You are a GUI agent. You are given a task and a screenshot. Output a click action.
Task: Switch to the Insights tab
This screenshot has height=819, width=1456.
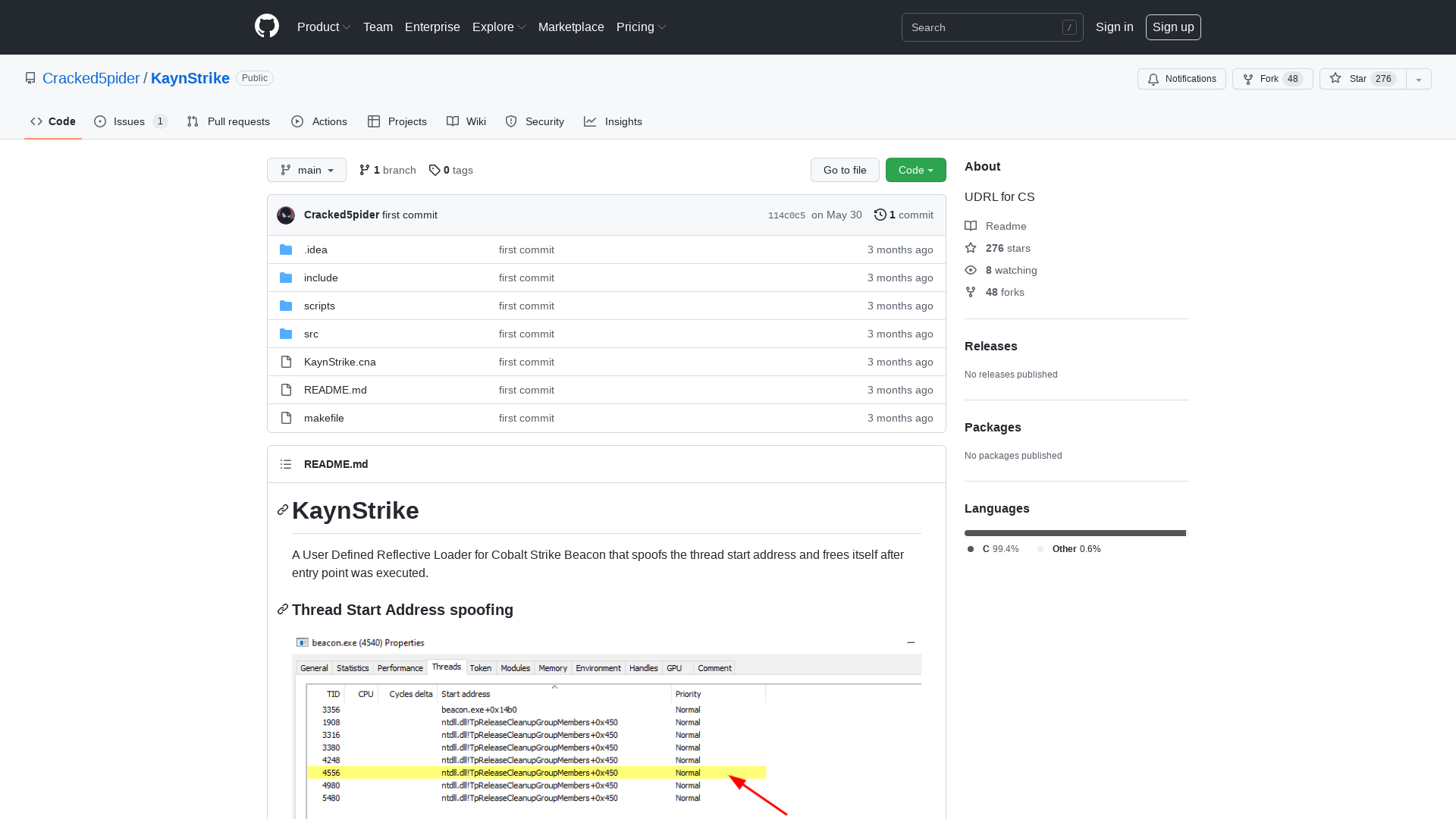613,121
